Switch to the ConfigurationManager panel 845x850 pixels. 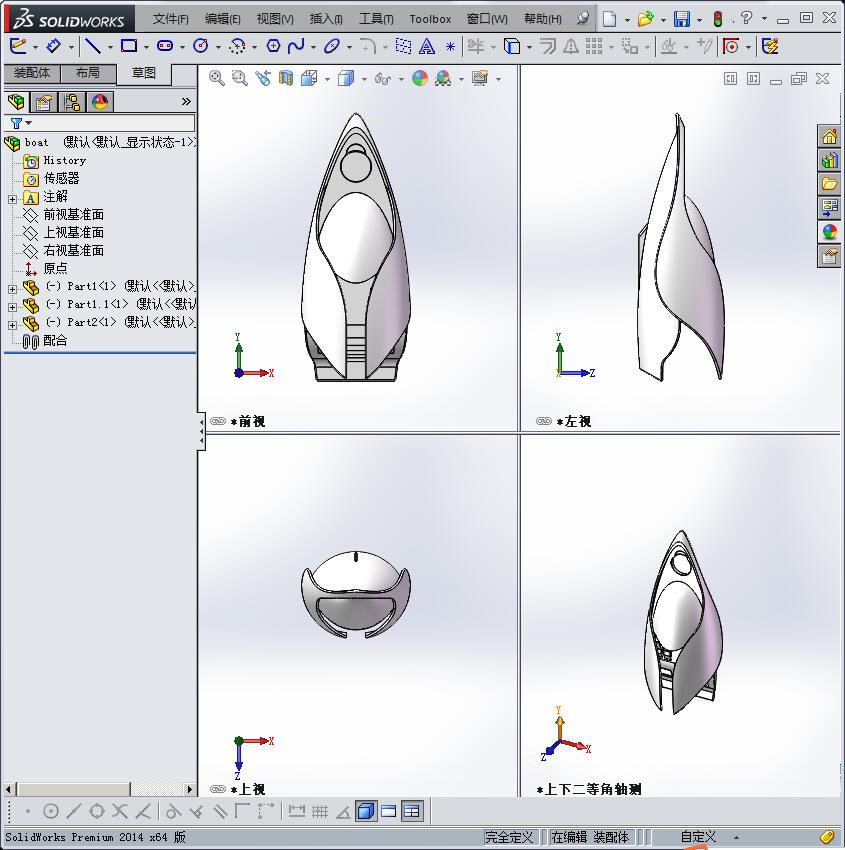73,101
